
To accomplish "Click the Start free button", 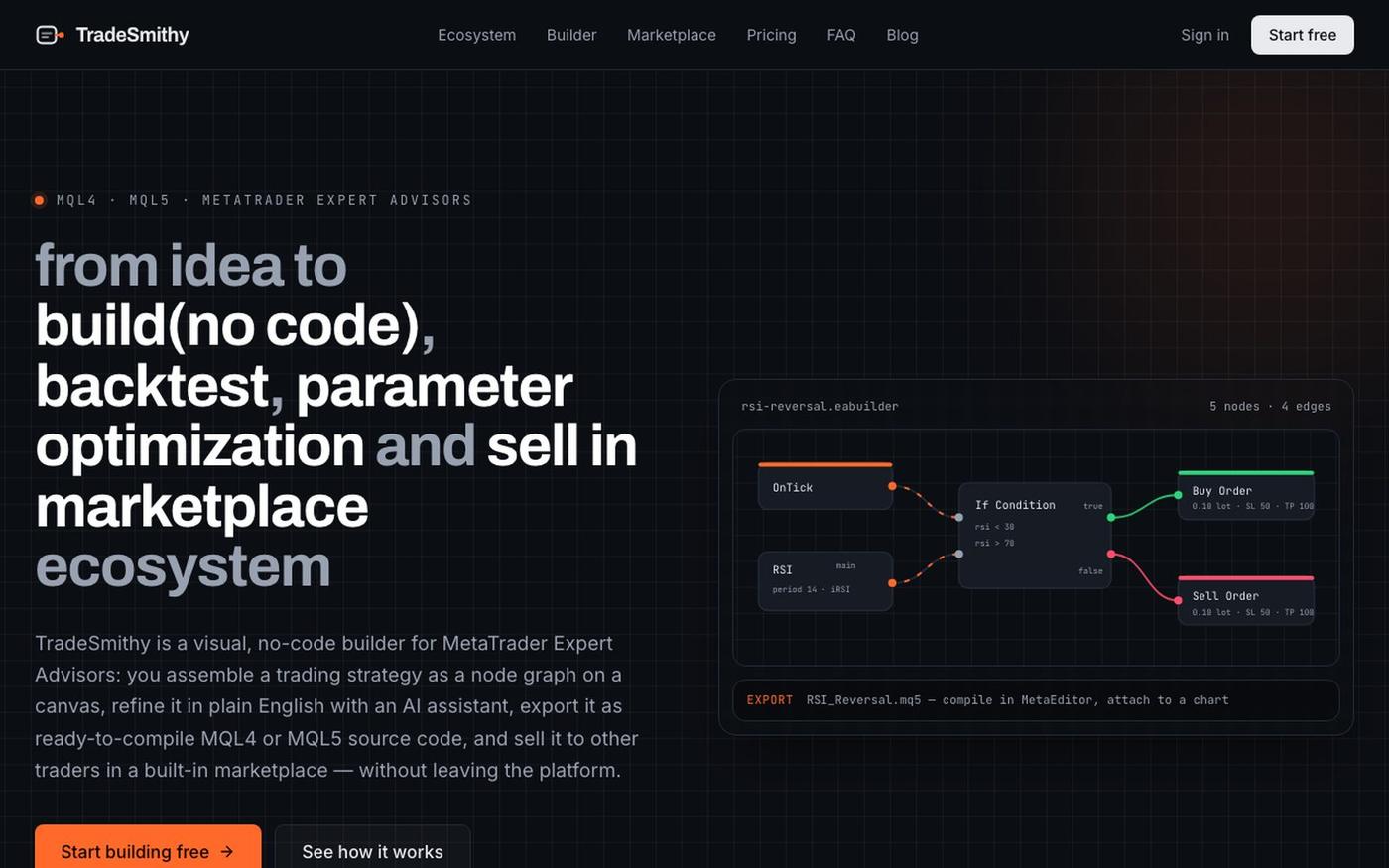I will (x=1302, y=35).
